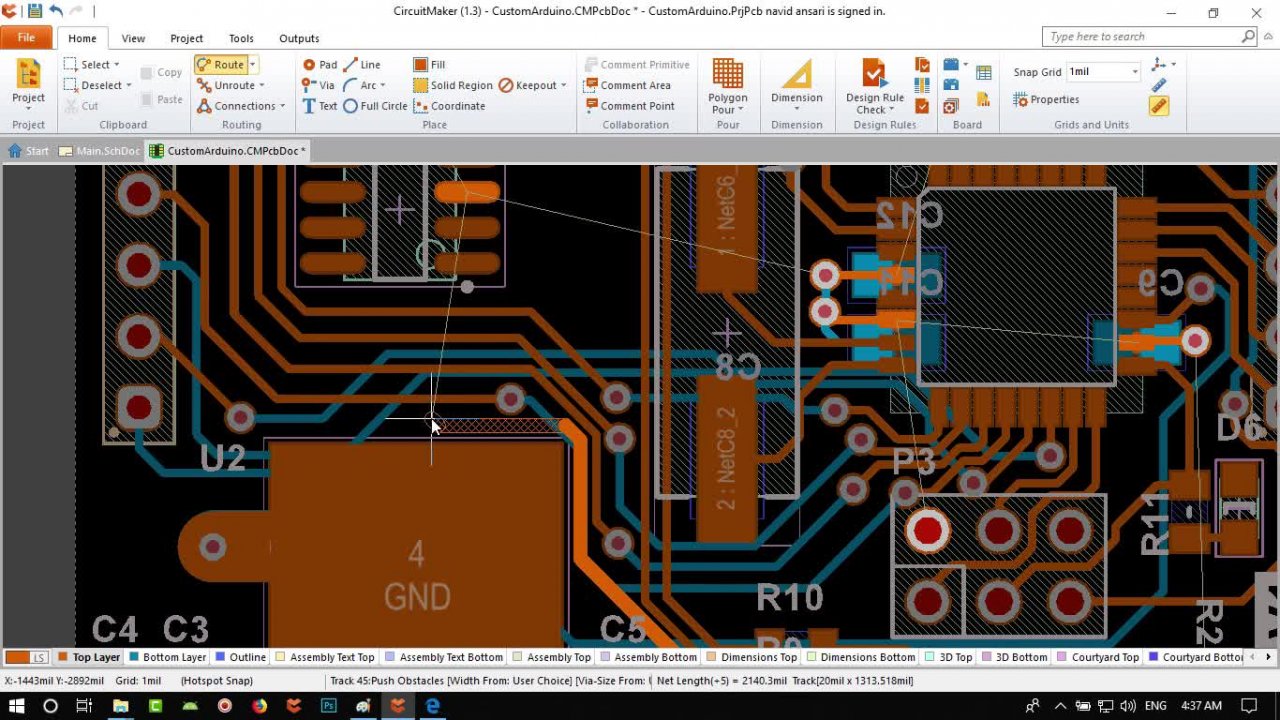Open the Start document tab
Viewport: 1280px width, 720px height.
point(29,151)
